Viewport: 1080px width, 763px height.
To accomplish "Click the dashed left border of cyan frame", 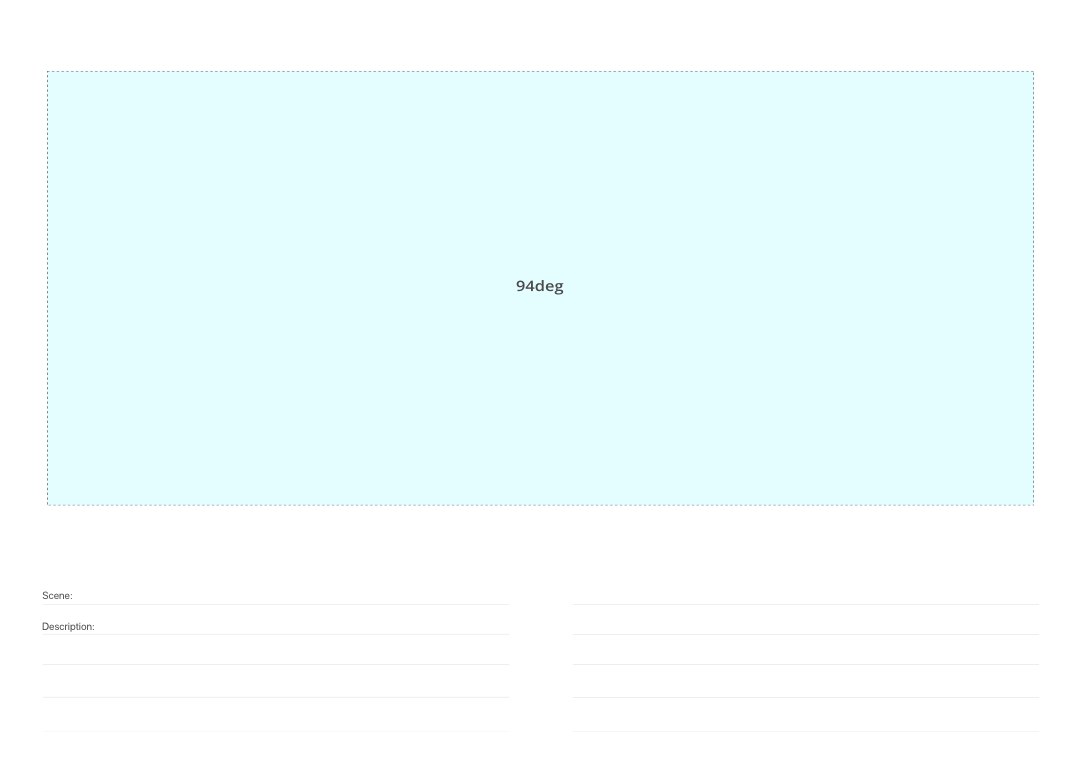I will [47, 288].
